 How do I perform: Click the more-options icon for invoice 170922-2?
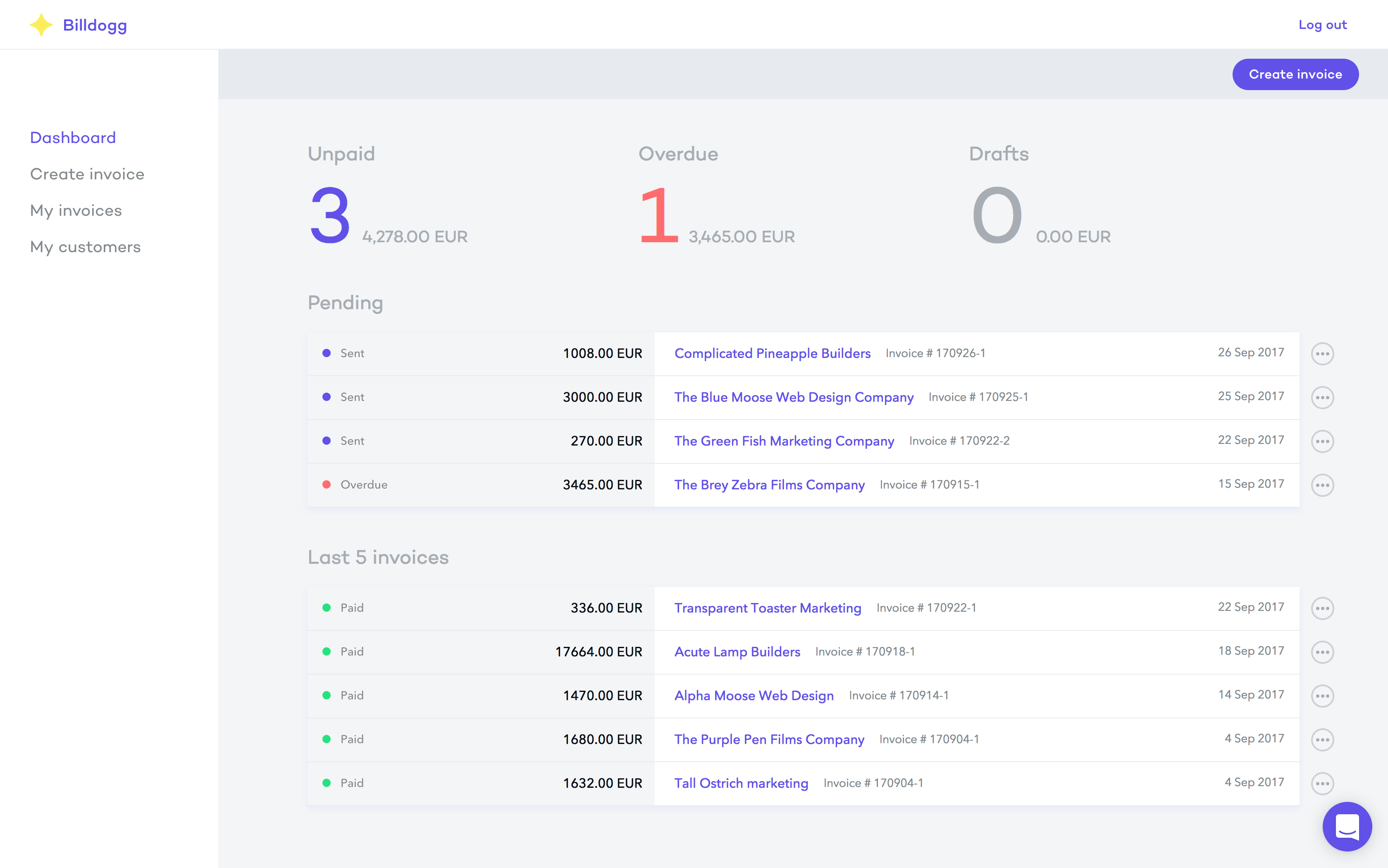(x=1322, y=441)
